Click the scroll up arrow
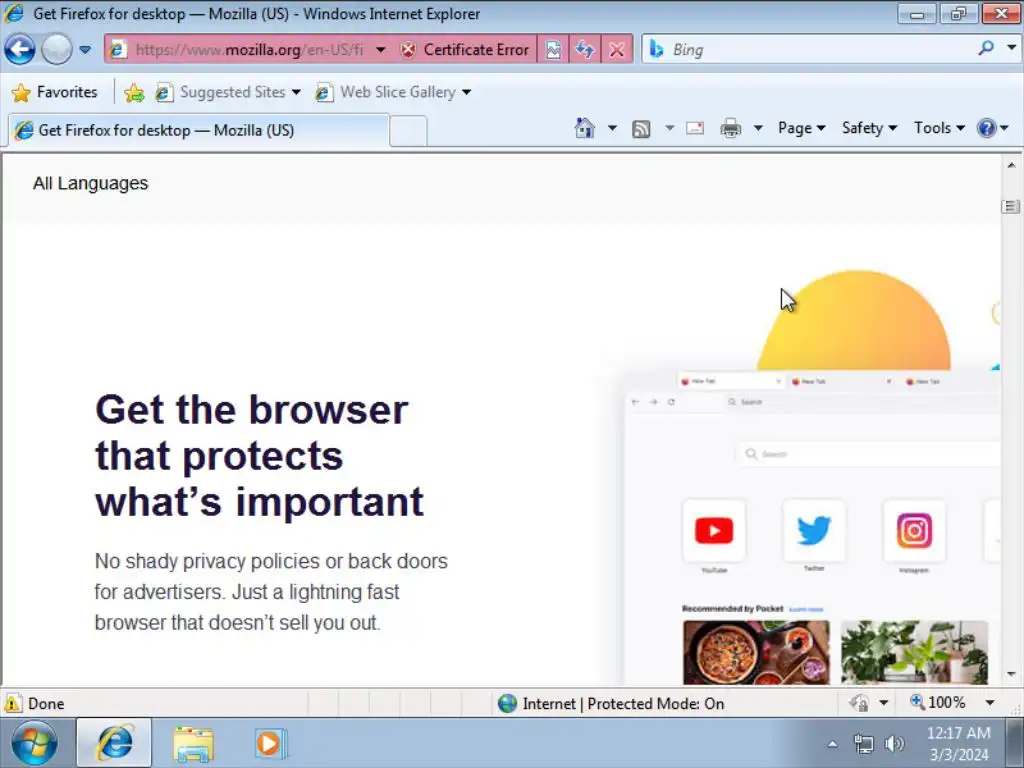 1011,165
